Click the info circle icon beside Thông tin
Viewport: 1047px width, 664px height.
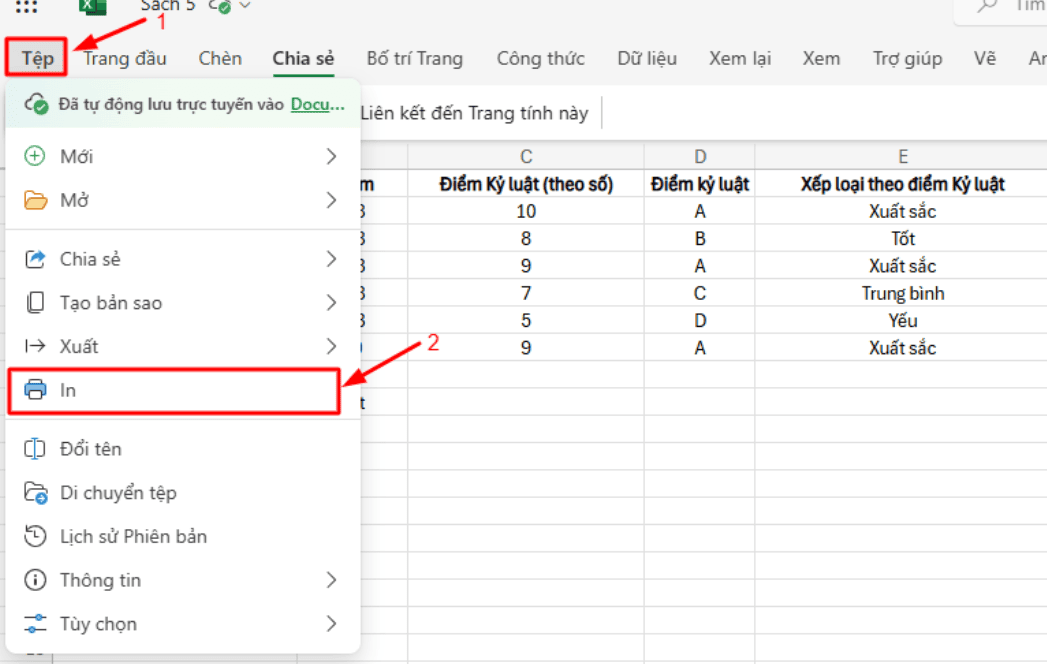[x=35, y=580]
